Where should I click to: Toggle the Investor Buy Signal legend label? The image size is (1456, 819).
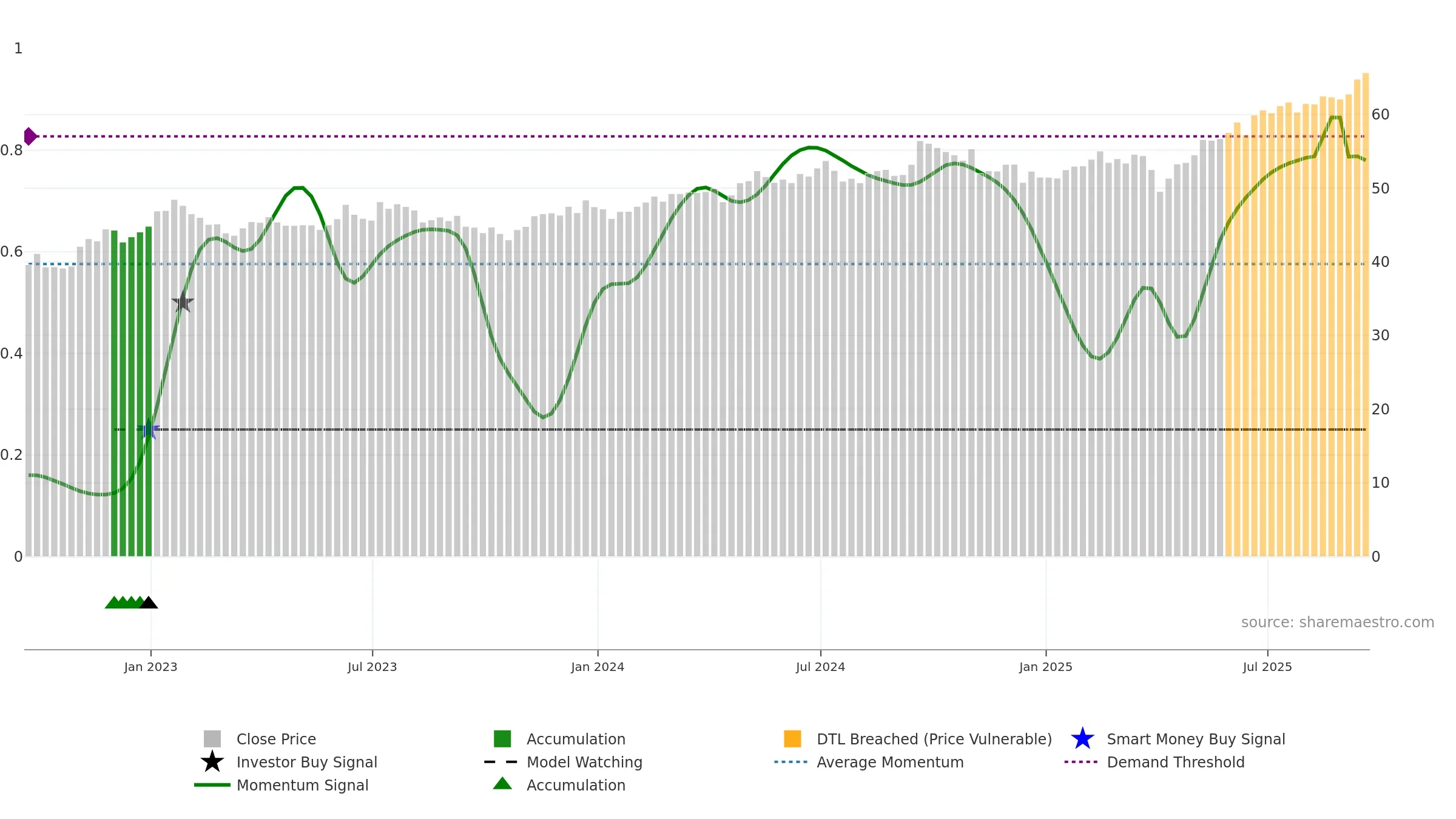coord(306,762)
